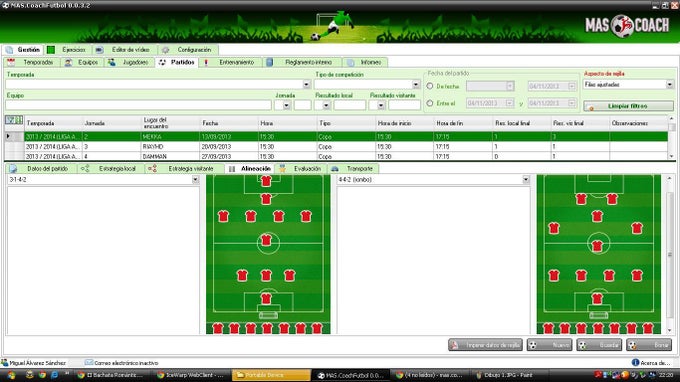Click the Informes tab document icon
The width and height of the screenshot is (680, 382).
(x=350, y=62)
